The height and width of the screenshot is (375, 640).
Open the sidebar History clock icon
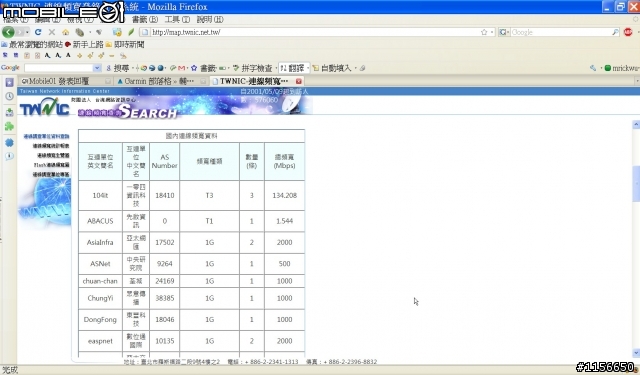[x=9, y=96]
